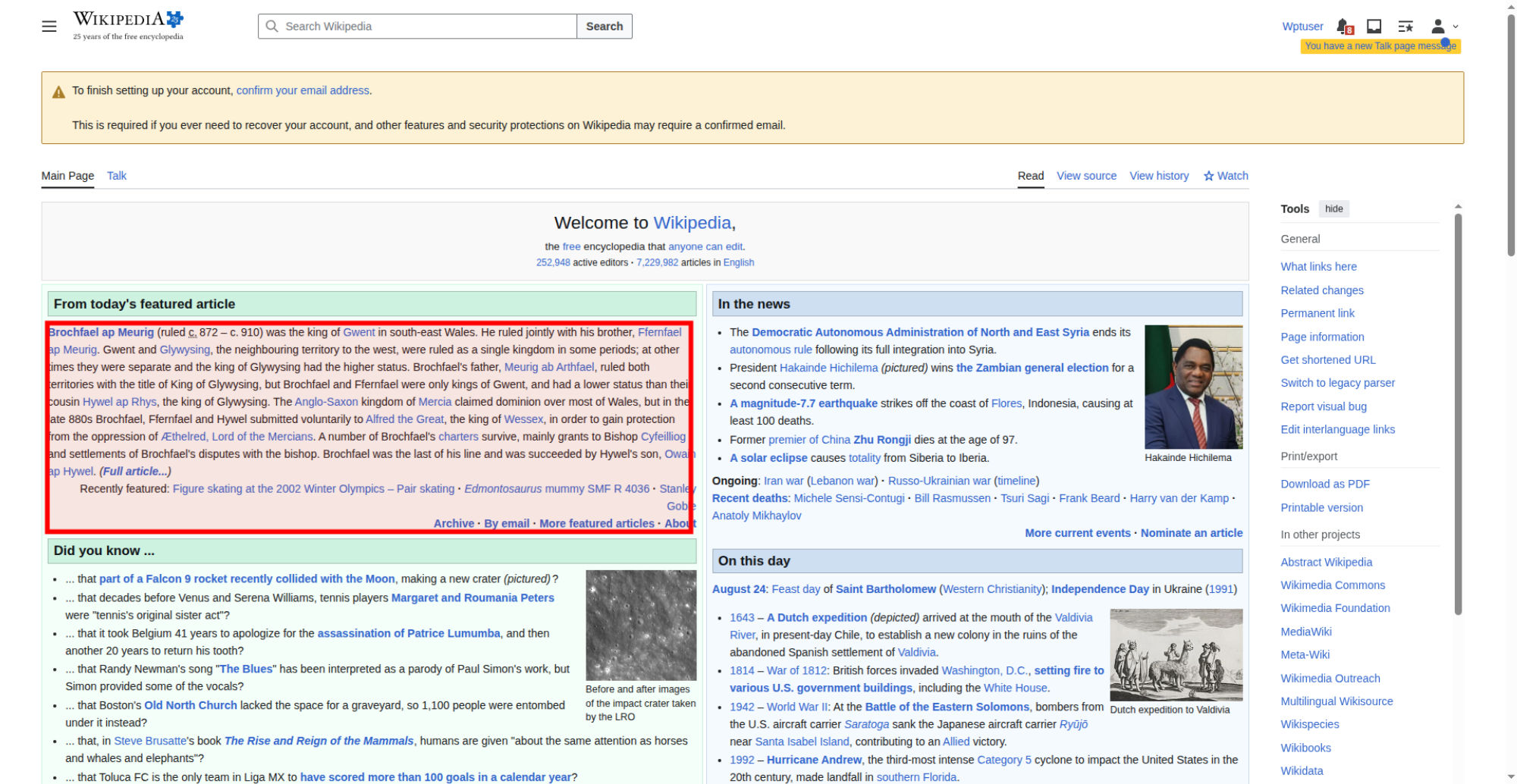Image resolution: width=1517 pixels, height=784 pixels.
Task: Click inside the Search Wikipedia field
Action: click(417, 27)
